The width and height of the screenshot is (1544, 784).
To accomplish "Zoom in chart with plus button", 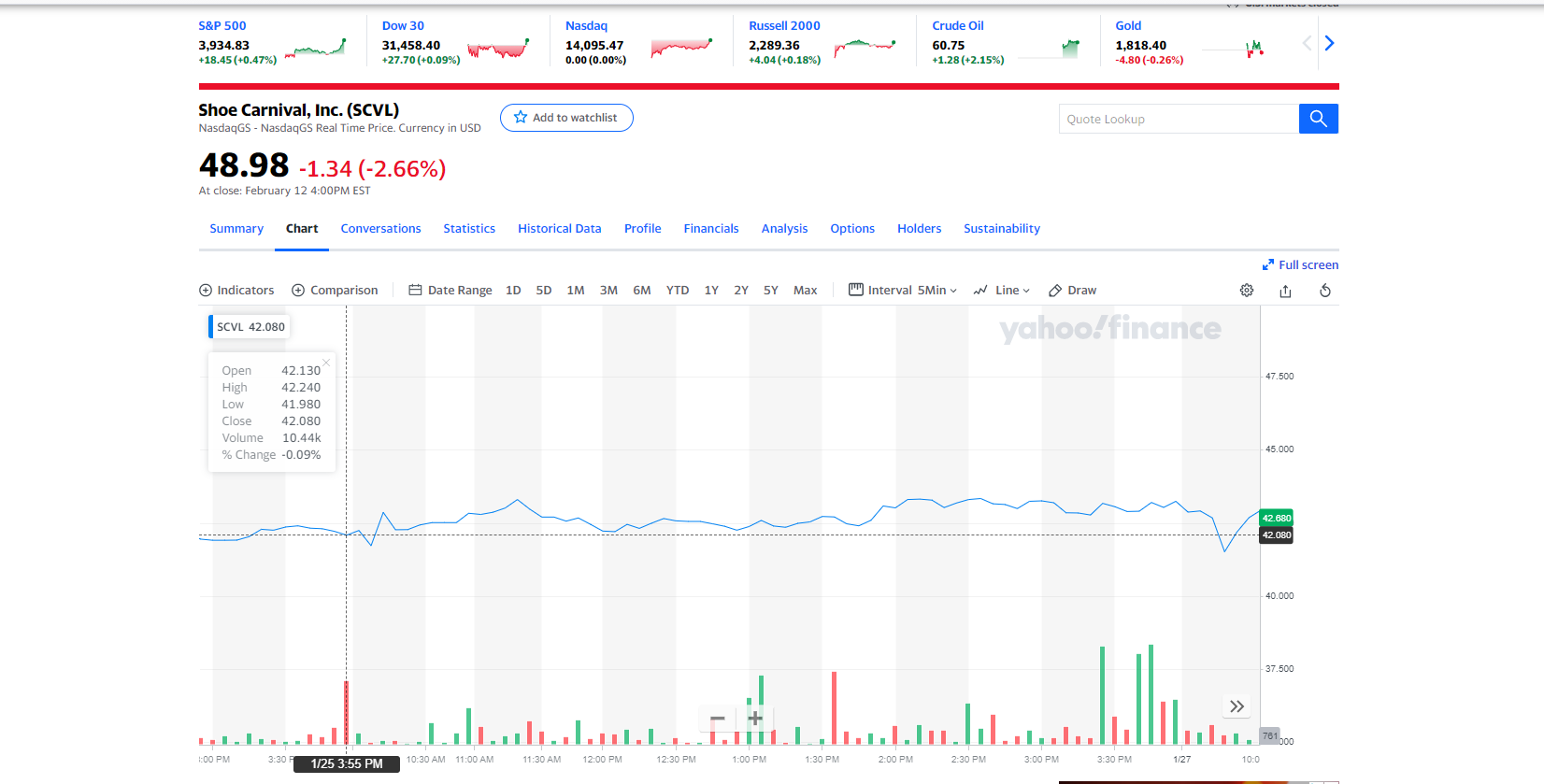I will pos(755,719).
